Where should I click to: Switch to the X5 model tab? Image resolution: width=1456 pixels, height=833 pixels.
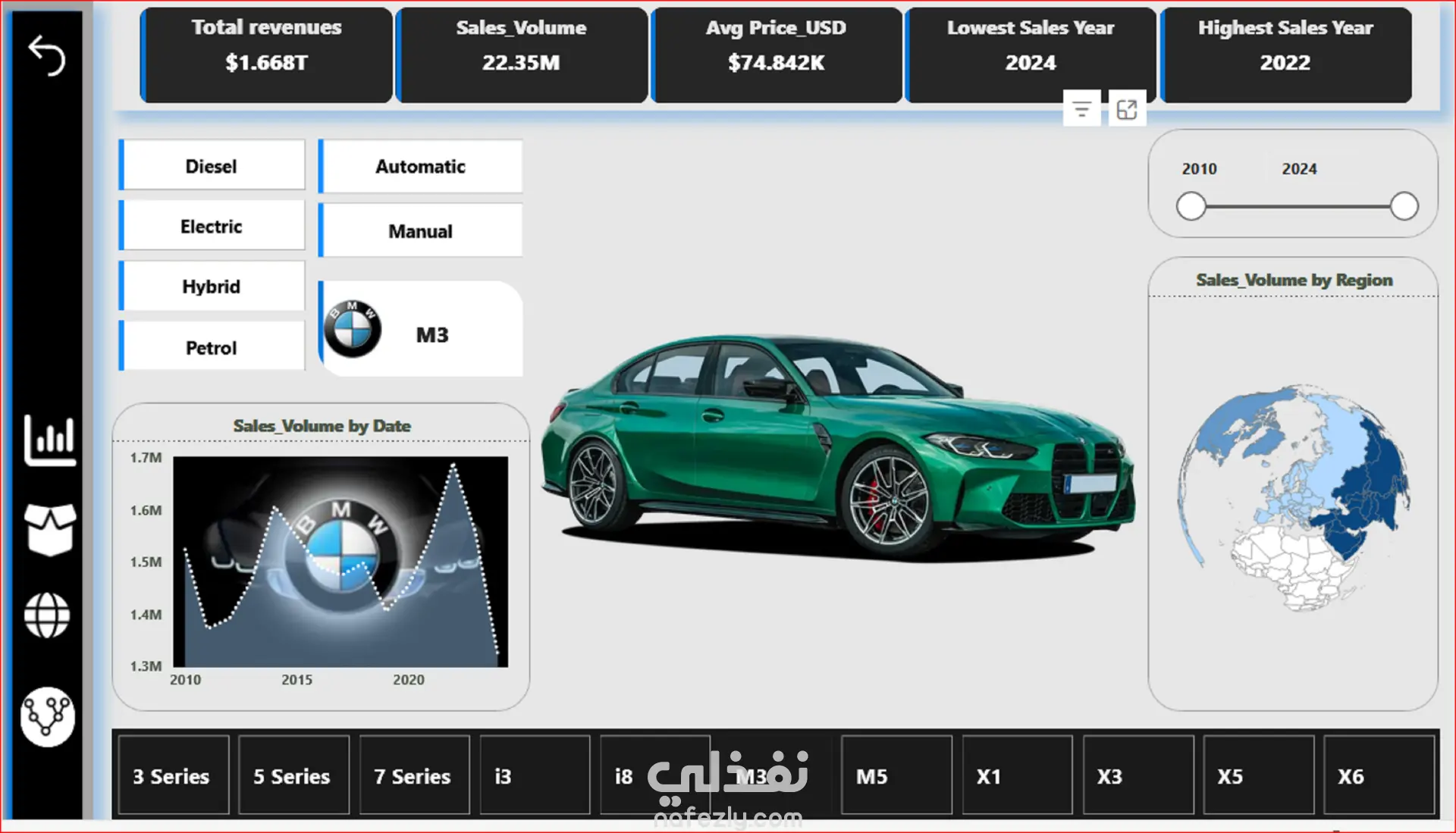(x=1258, y=776)
